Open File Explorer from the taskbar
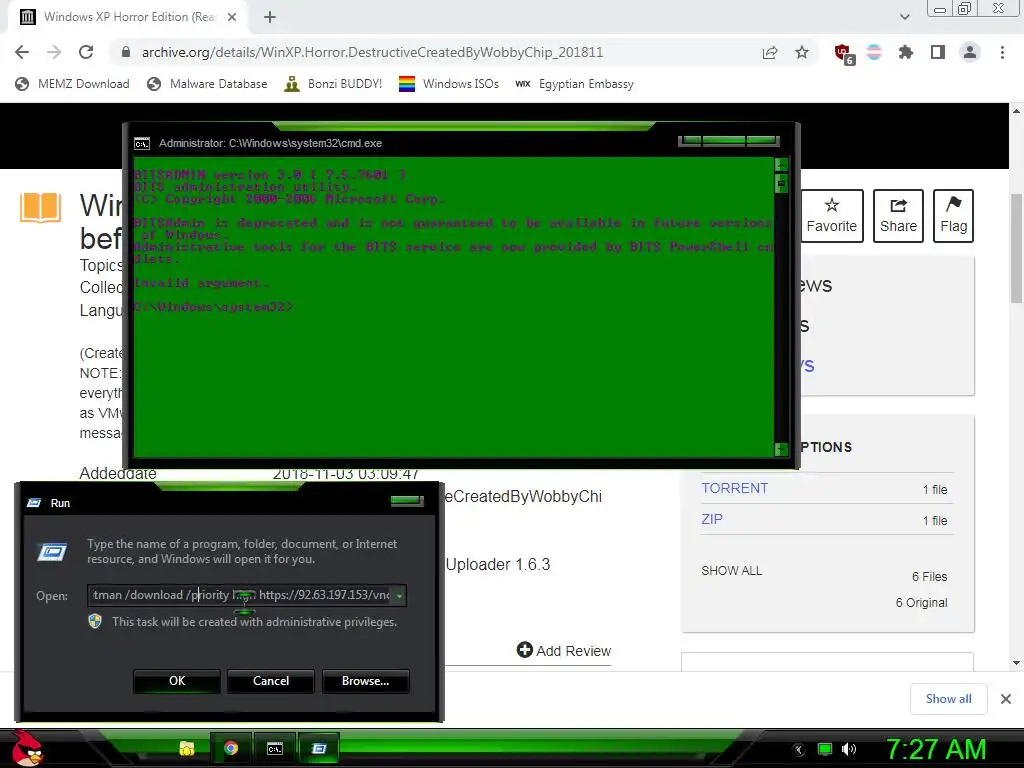The width and height of the screenshot is (1024, 768). pos(187,748)
